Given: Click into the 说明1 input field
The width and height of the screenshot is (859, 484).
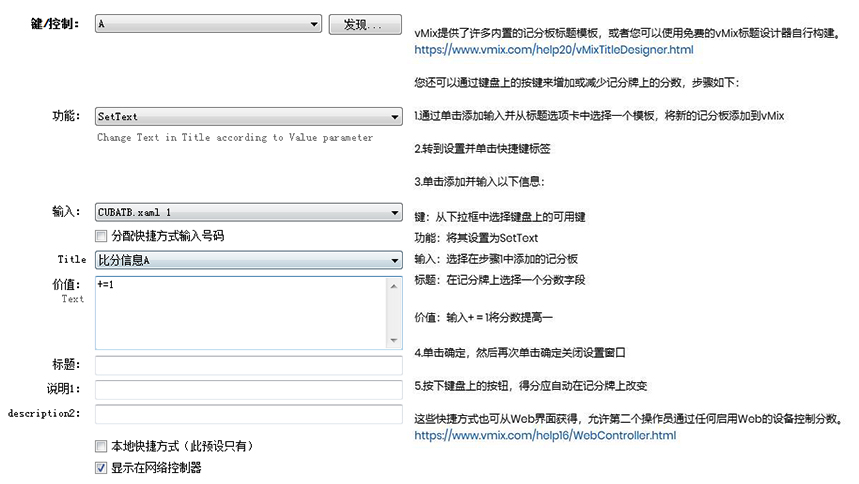Looking at the screenshot, I should [249, 389].
